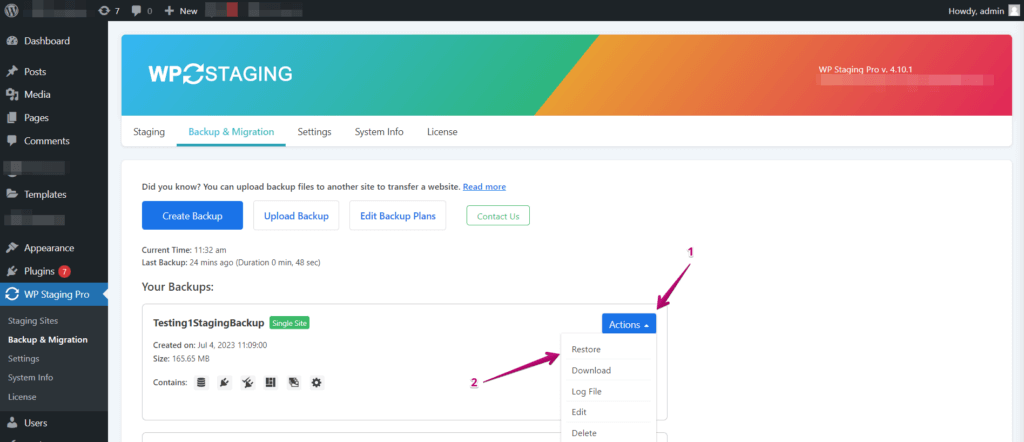Click the admin avatar image
1024x442 pixels.
pyautogui.click(x=1013, y=10)
